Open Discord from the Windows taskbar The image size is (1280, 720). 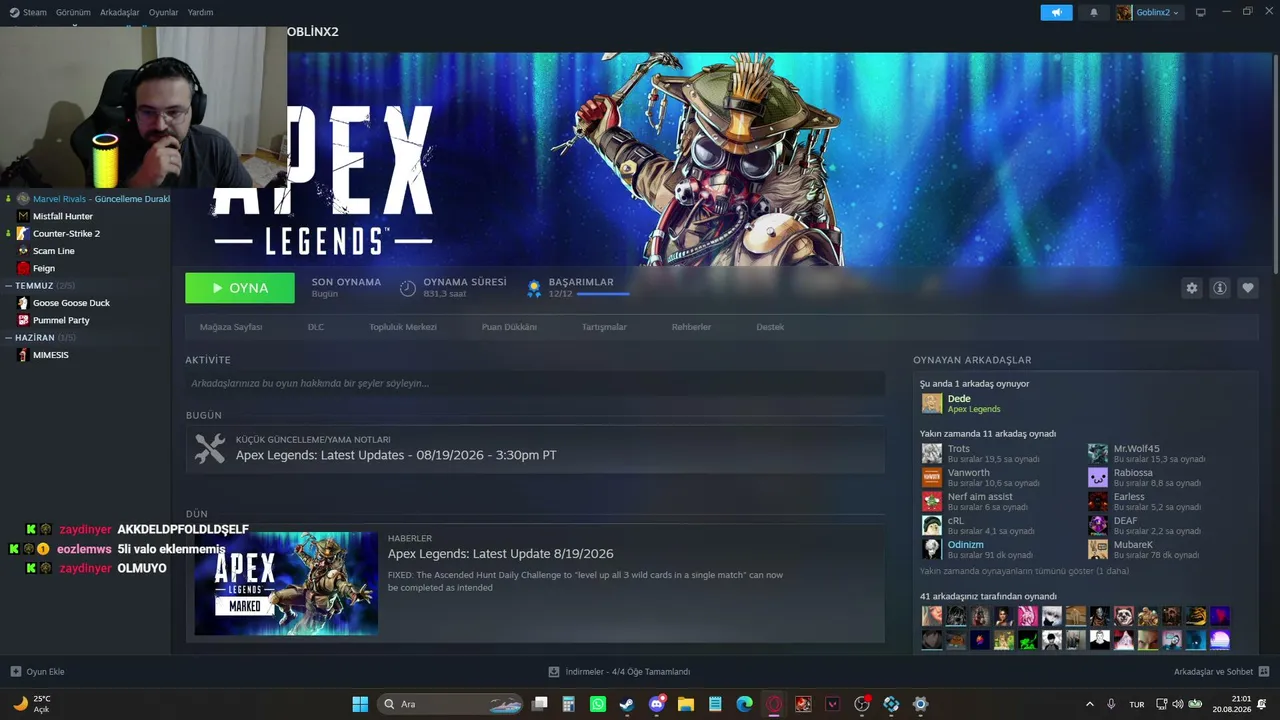pyautogui.click(x=657, y=704)
